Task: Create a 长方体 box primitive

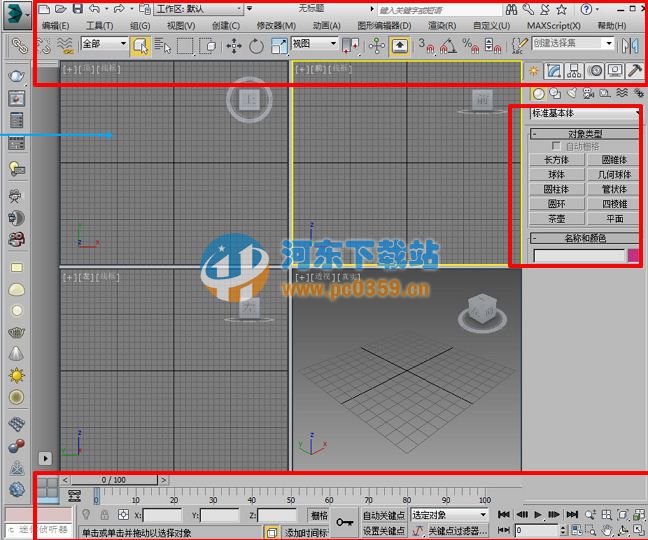Action: (x=557, y=160)
